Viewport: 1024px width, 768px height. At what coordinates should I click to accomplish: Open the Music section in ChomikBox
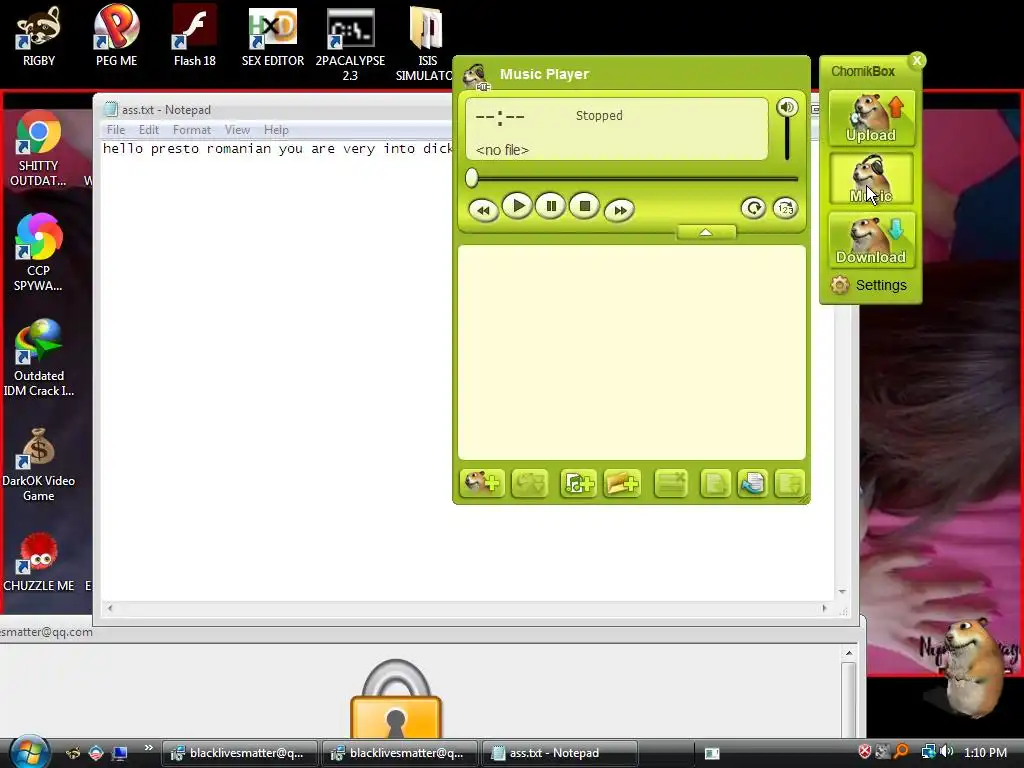871,179
